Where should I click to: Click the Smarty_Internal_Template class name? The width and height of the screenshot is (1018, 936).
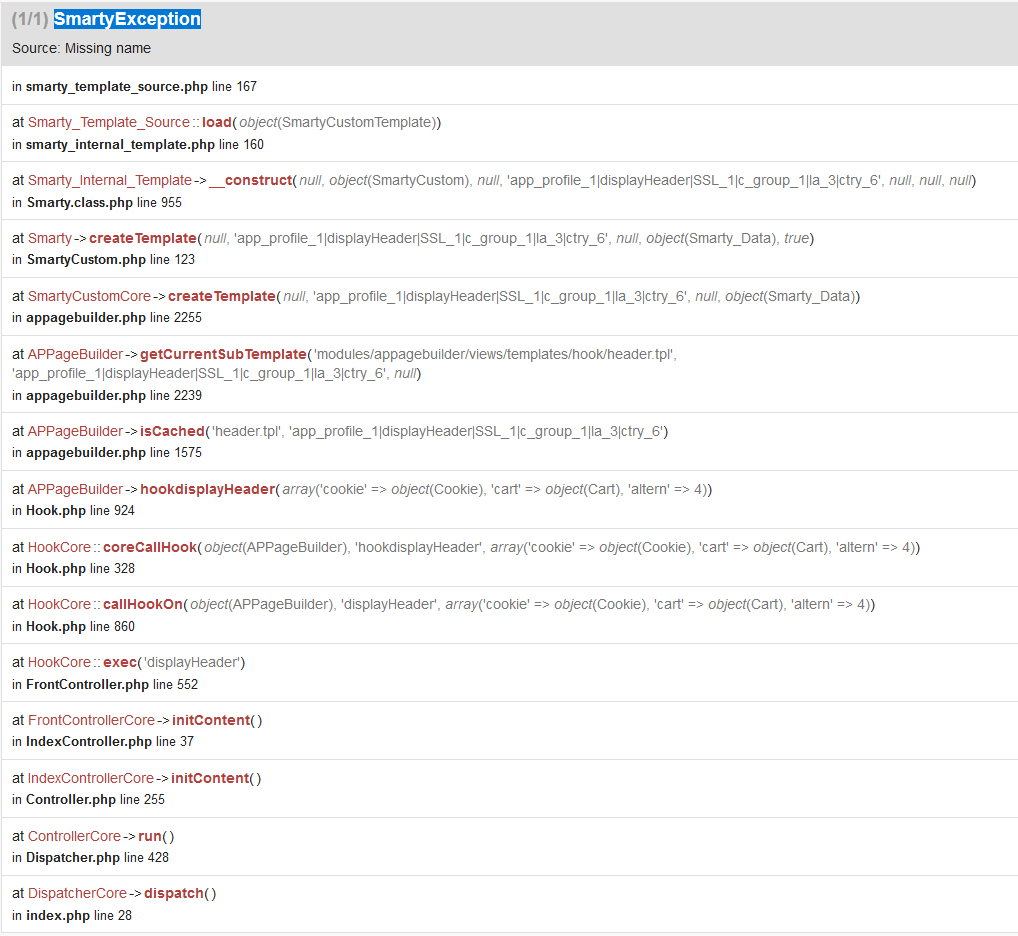(x=110, y=180)
